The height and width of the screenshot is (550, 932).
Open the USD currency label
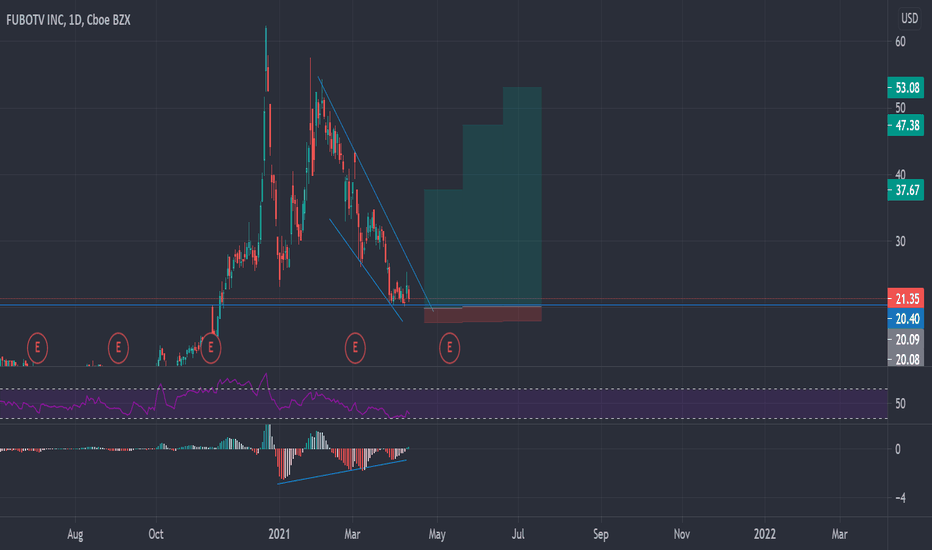tap(909, 18)
